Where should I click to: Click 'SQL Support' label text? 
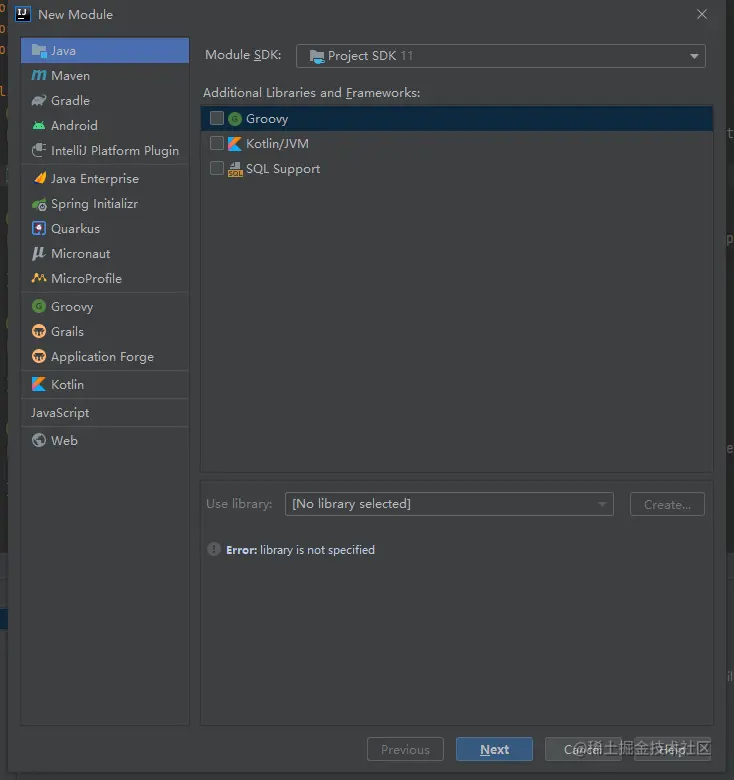[283, 169]
